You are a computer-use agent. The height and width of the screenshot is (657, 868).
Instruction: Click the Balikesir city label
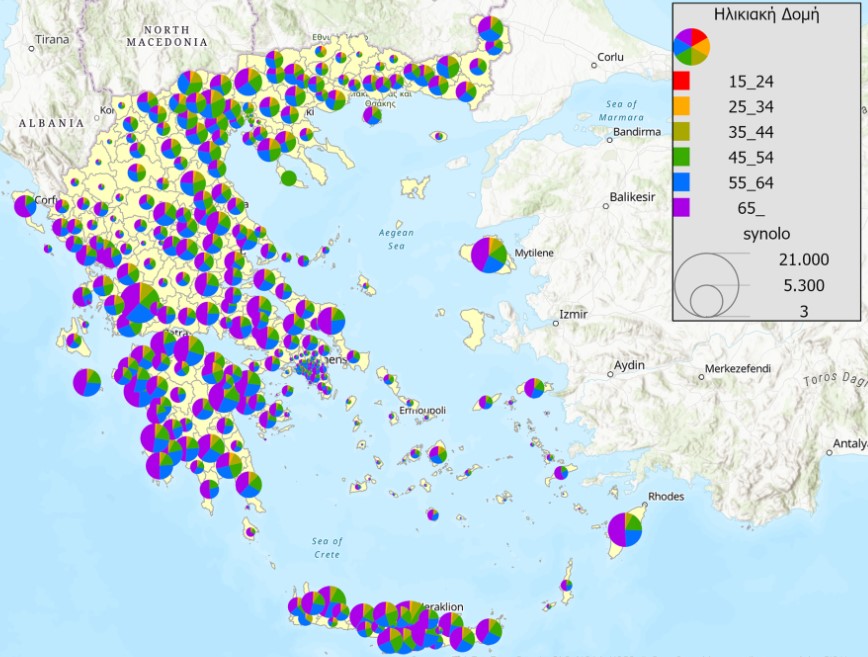(x=632, y=196)
